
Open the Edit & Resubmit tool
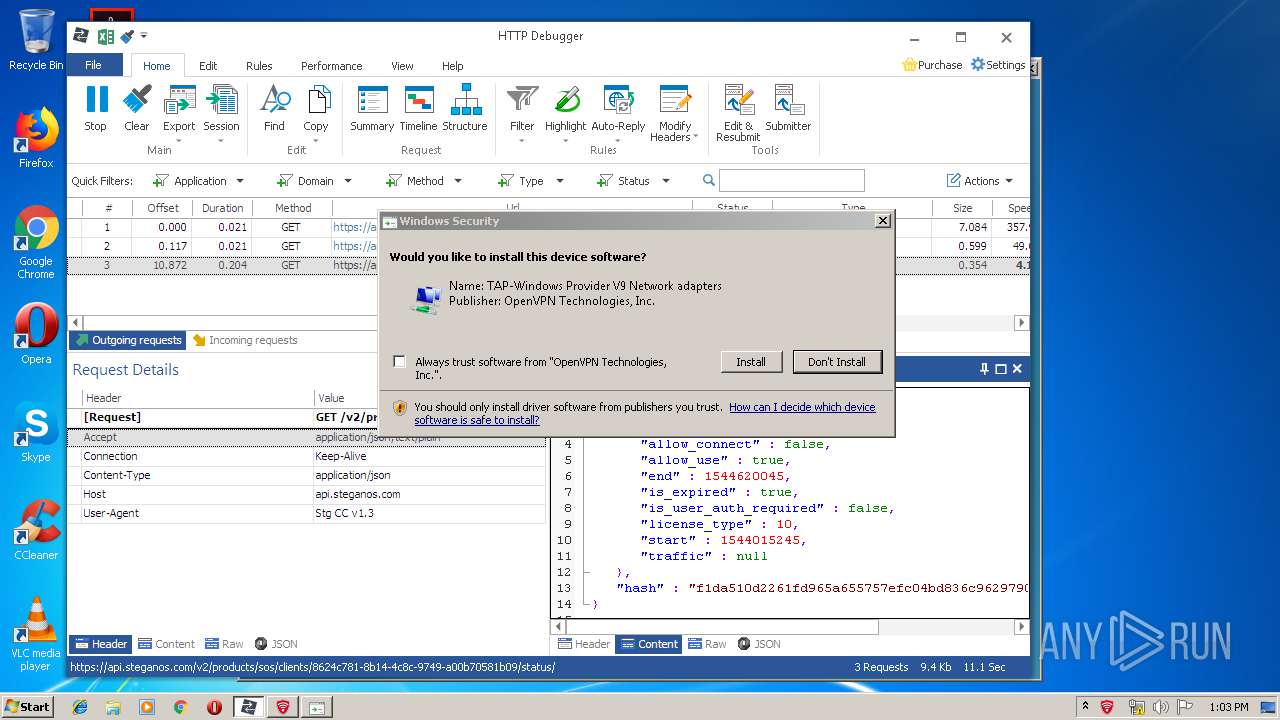tap(739, 113)
